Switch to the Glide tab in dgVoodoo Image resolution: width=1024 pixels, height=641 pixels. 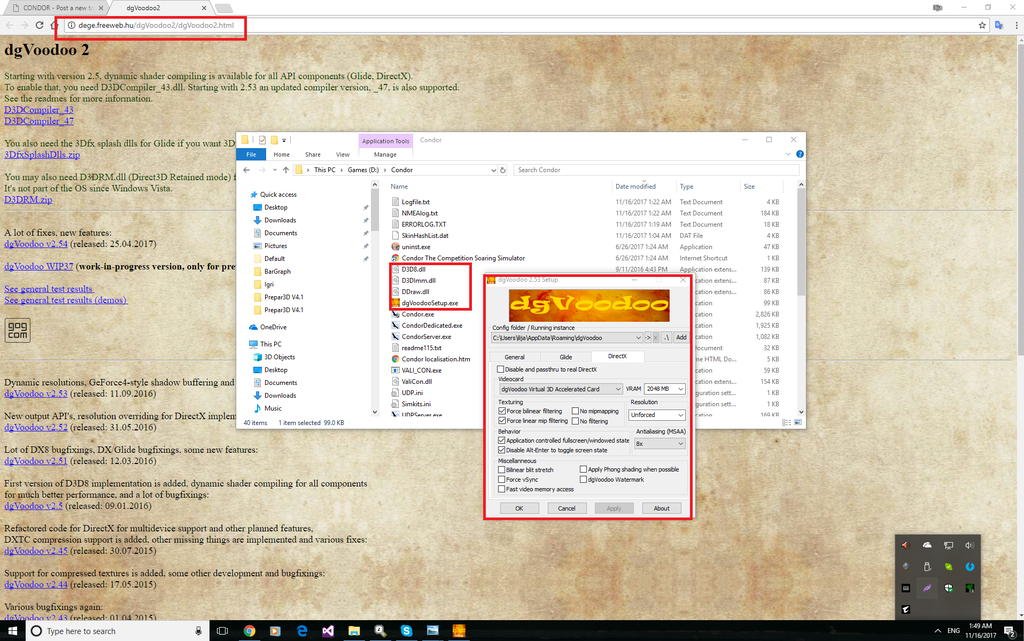[566, 357]
